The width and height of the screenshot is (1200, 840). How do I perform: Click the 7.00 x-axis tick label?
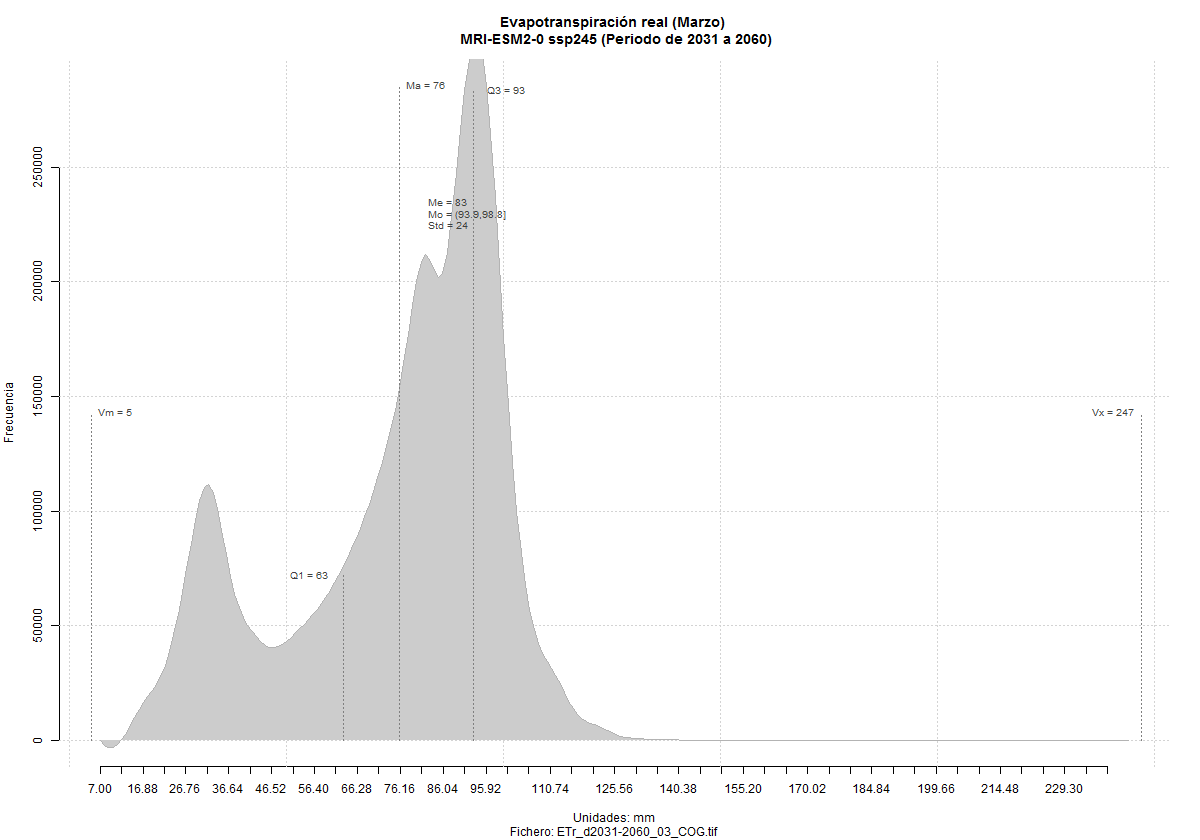(99, 789)
